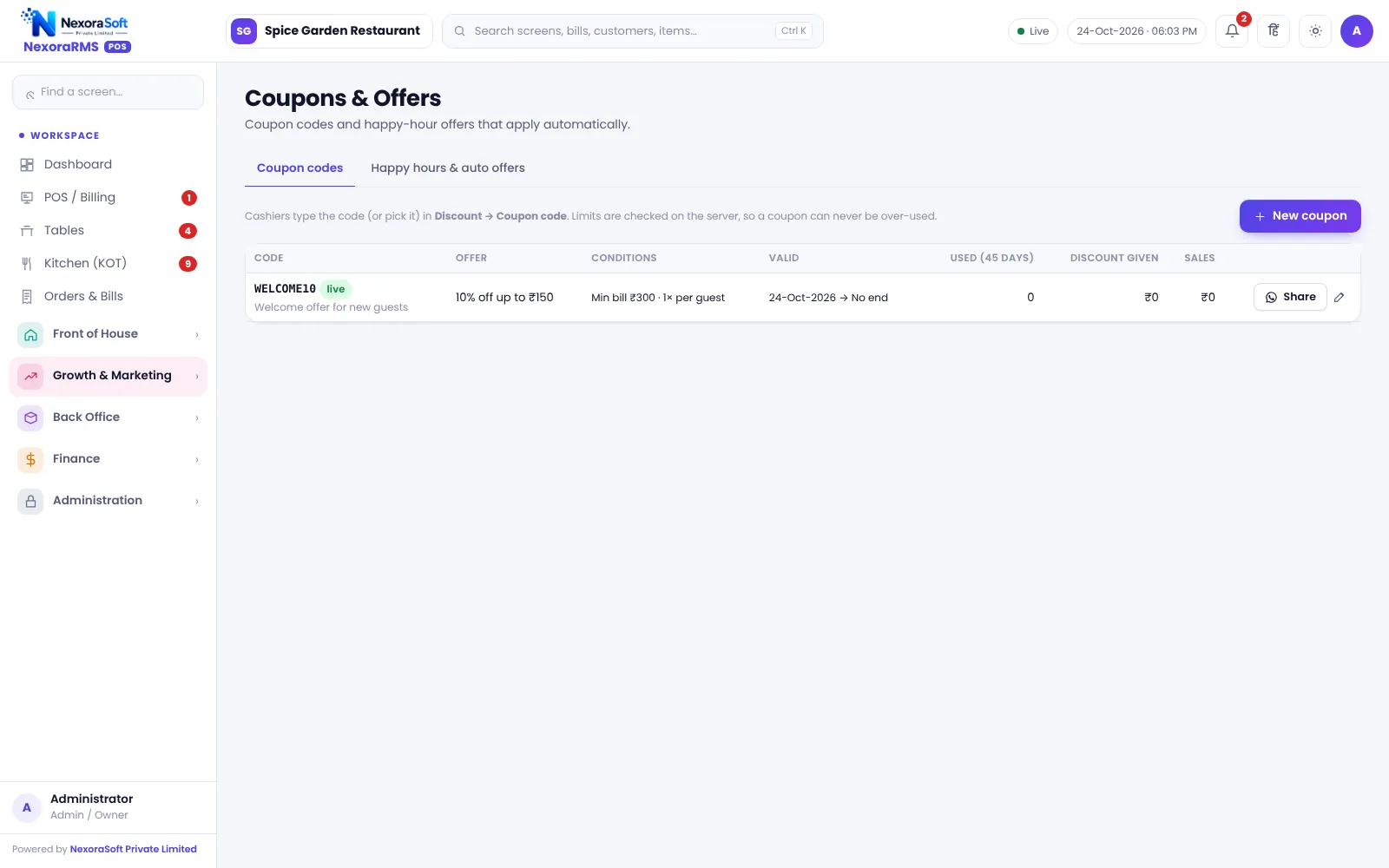Click the Tables badge showing 4
This screenshot has width=1389, height=868.
tap(188, 231)
